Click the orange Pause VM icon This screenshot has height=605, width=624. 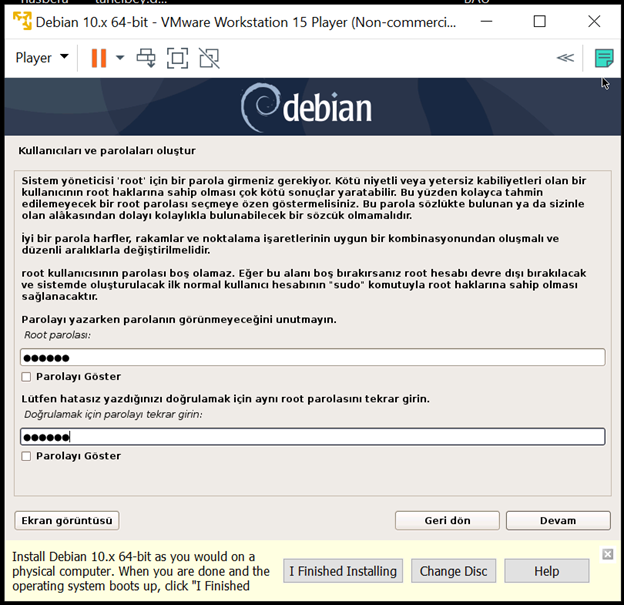pos(99,58)
